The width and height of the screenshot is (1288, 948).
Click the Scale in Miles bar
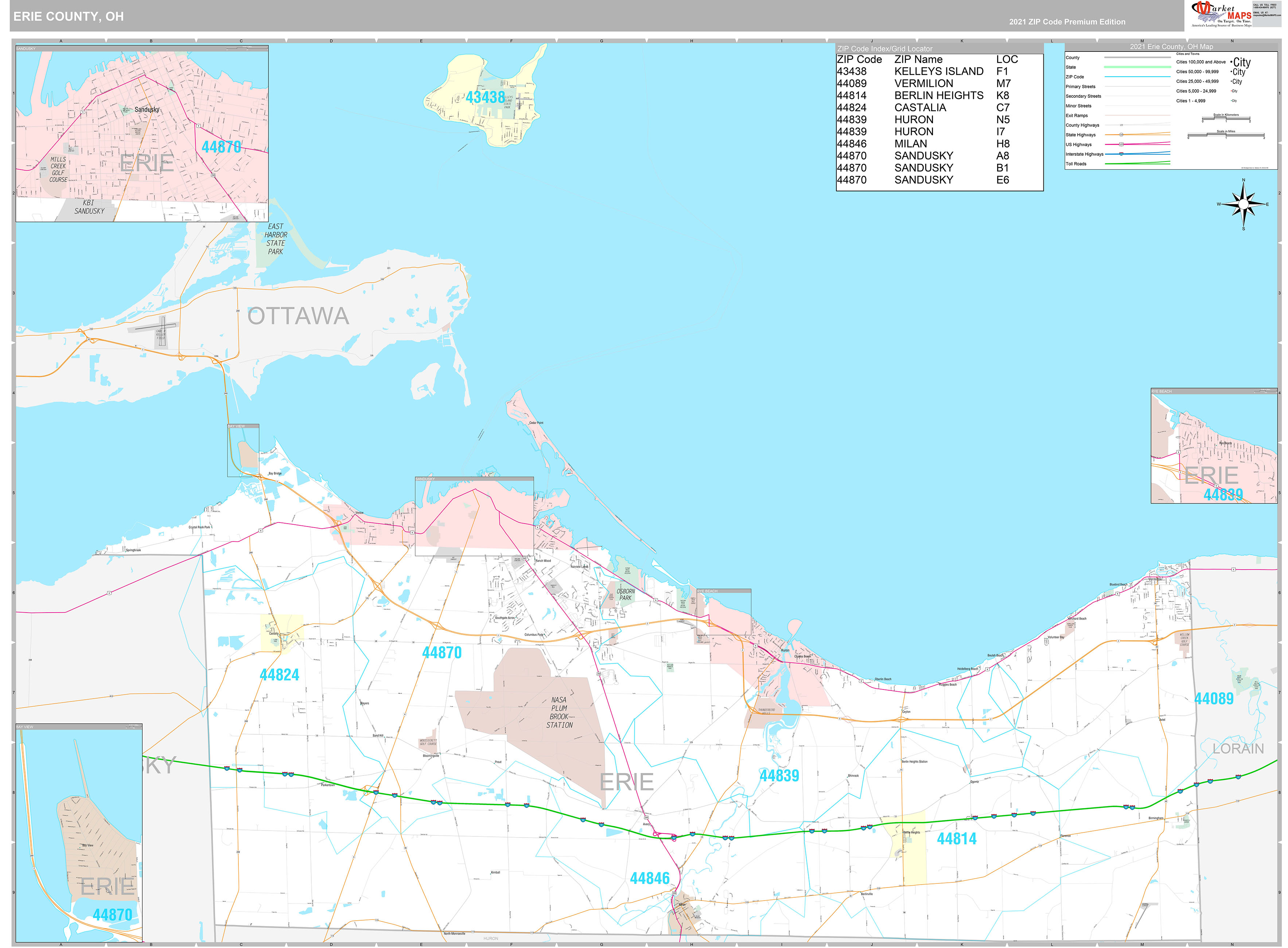click(1225, 135)
